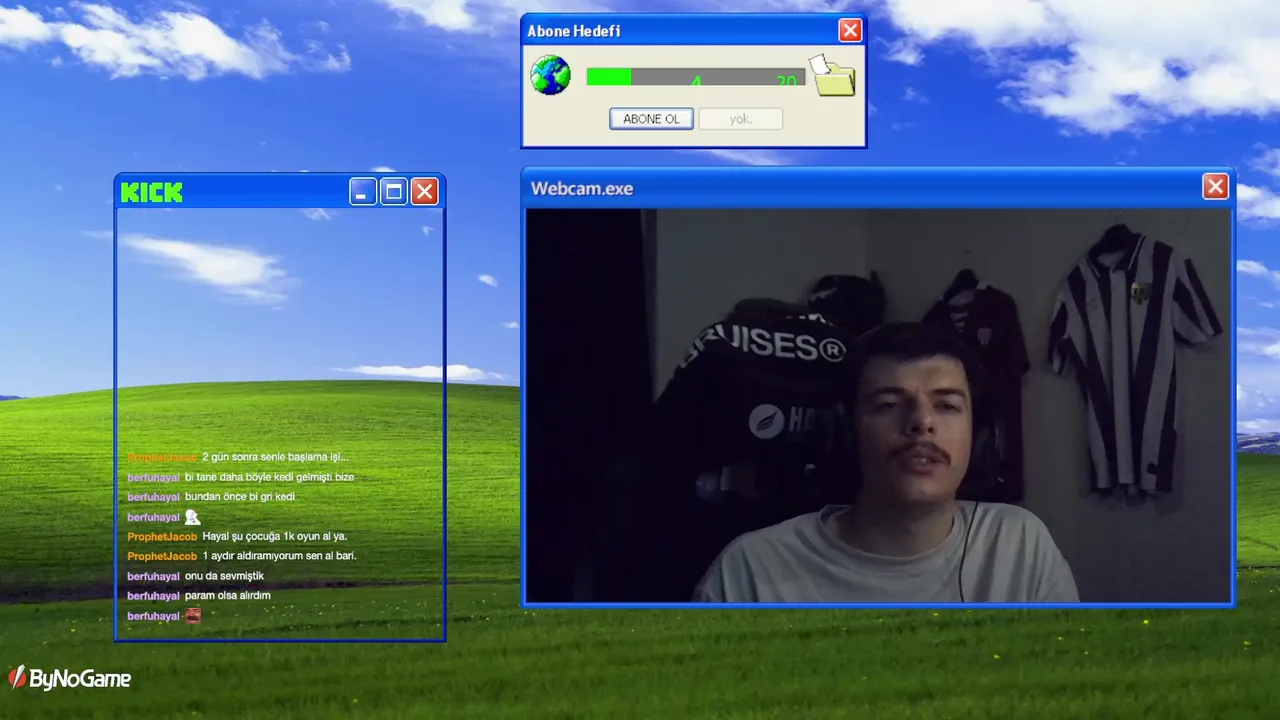Click message "Hayal şu çocuğa 1k oyun al ya."
The width and height of the screenshot is (1280, 720).
point(275,537)
